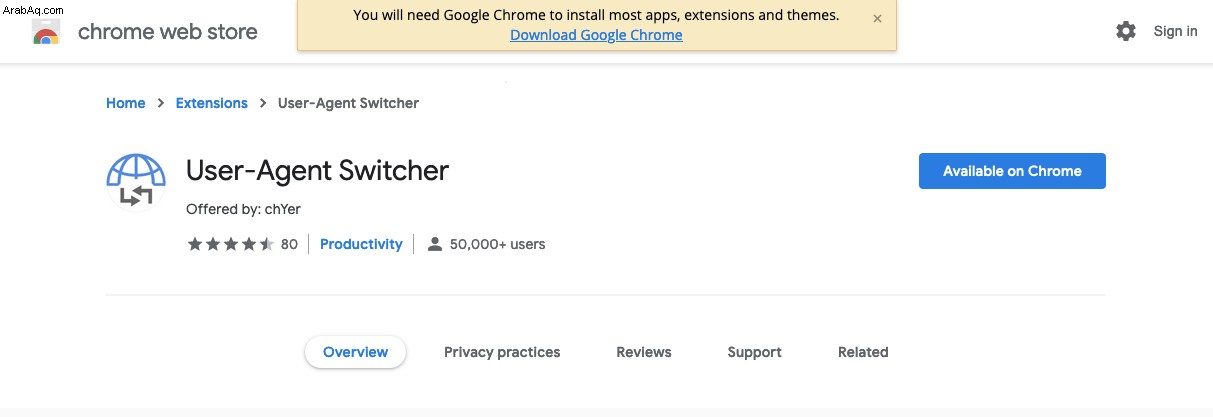Open the Productivity category link
This screenshot has width=1213, height=417.
coord(361,244)
